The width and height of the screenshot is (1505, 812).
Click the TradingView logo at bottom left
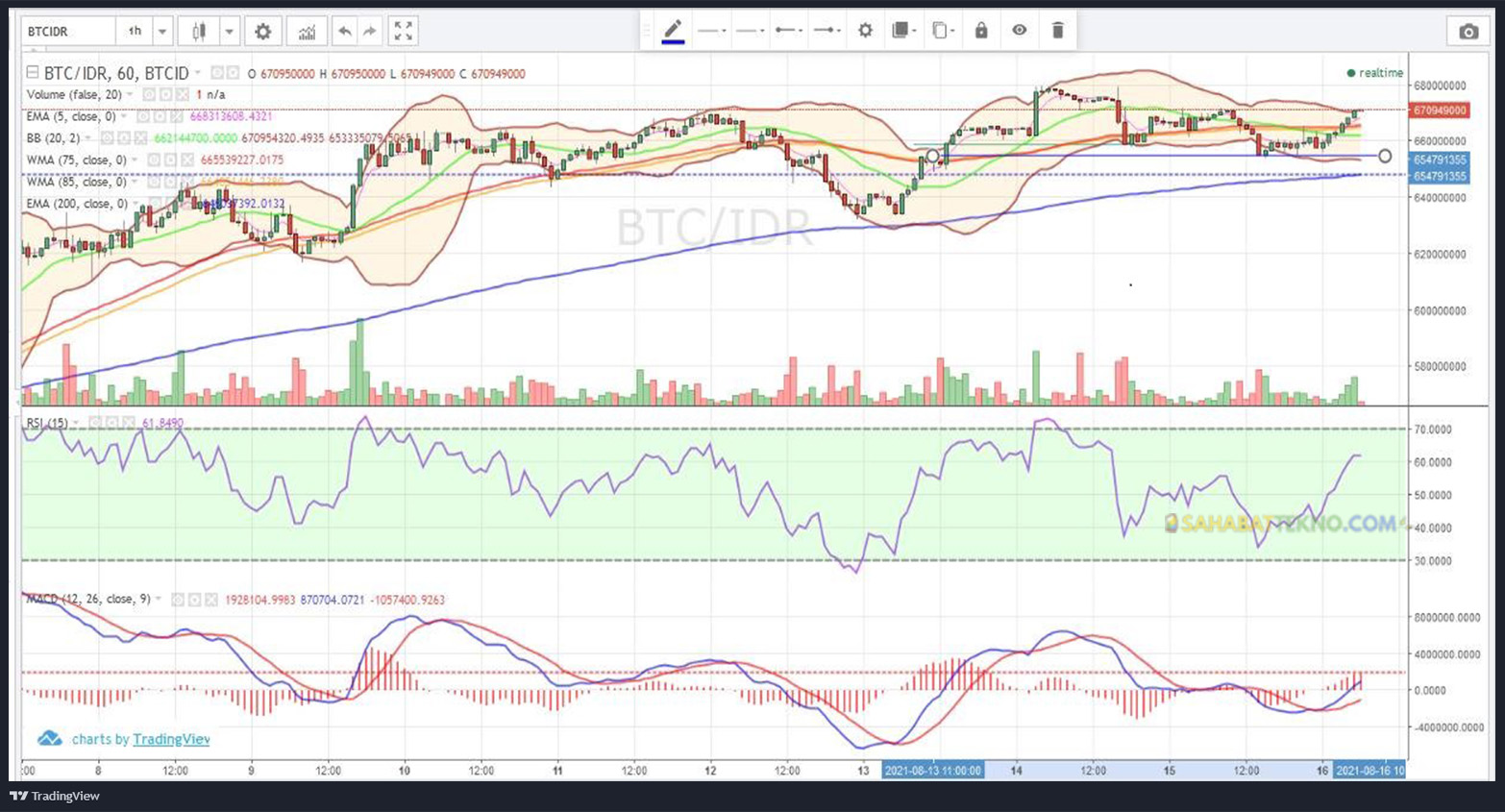tap(55, 796)
